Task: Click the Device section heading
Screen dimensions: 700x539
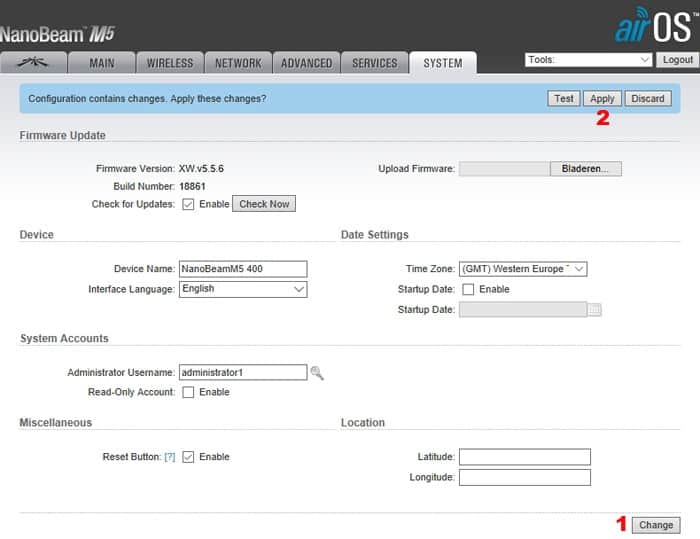Action: [x=37, y=235]
